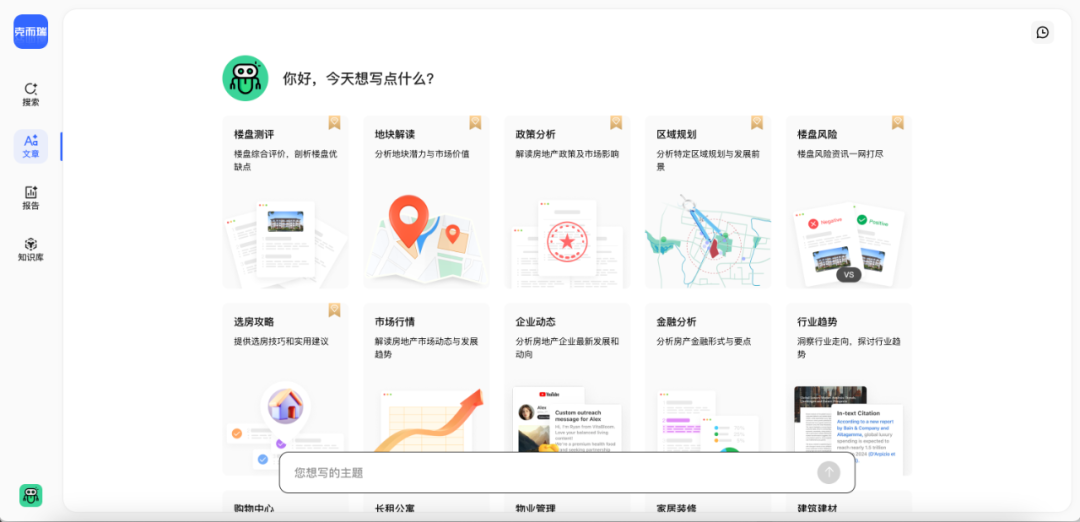This screenshot has width=1080, height=522.
Task: Select the 家居装修 card title
Action: 676,508
